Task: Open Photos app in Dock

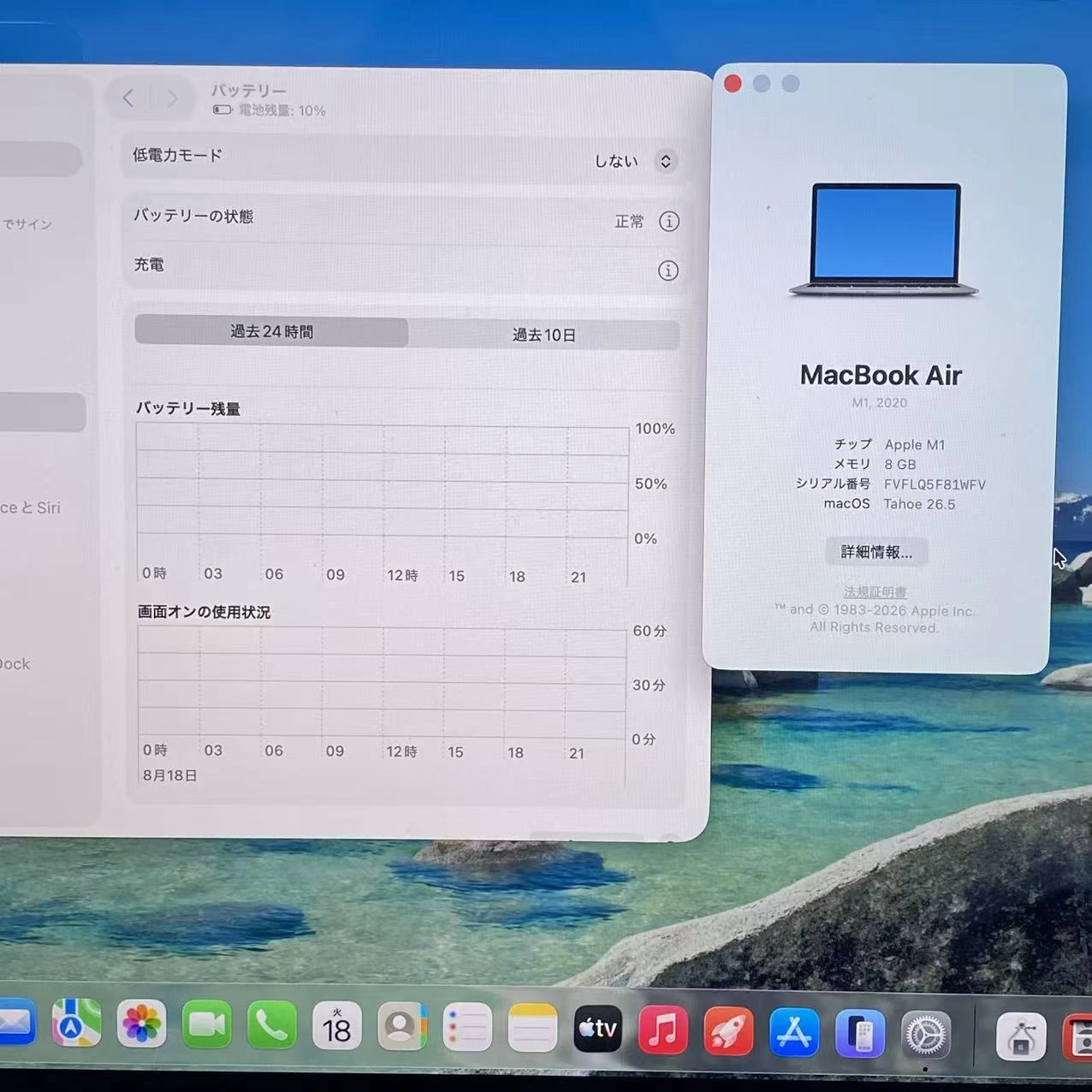Action: pos(141,1024)
